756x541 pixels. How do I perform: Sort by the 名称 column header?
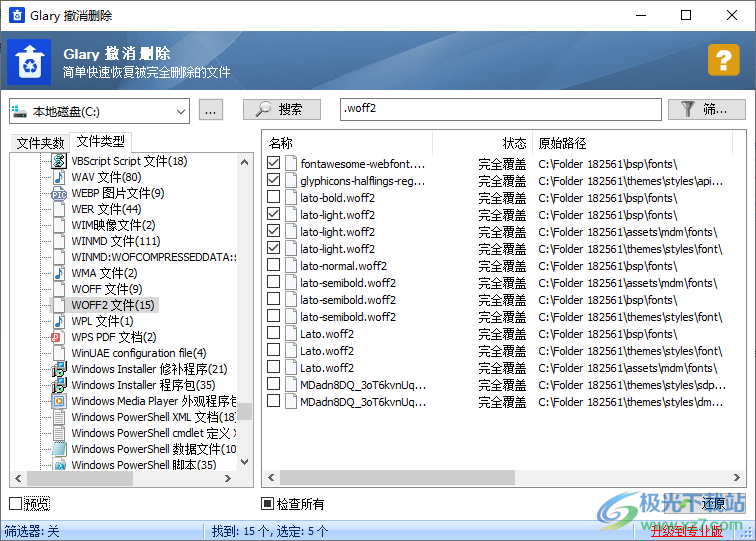click(x=348, y=143)
